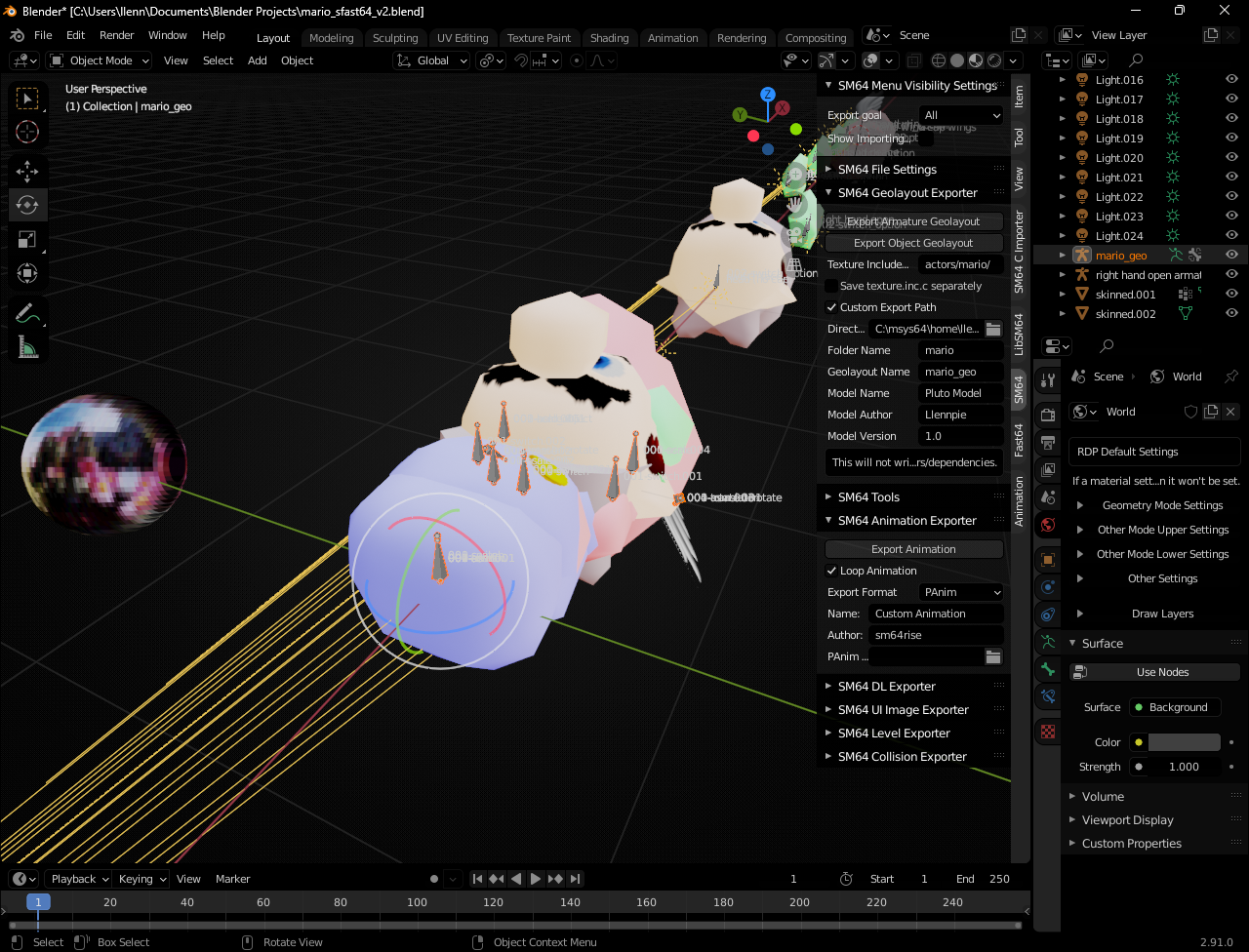Toggle Loop Animation checkbox
This screenshot has width=1249, height=952.
(x=831, y=571)
